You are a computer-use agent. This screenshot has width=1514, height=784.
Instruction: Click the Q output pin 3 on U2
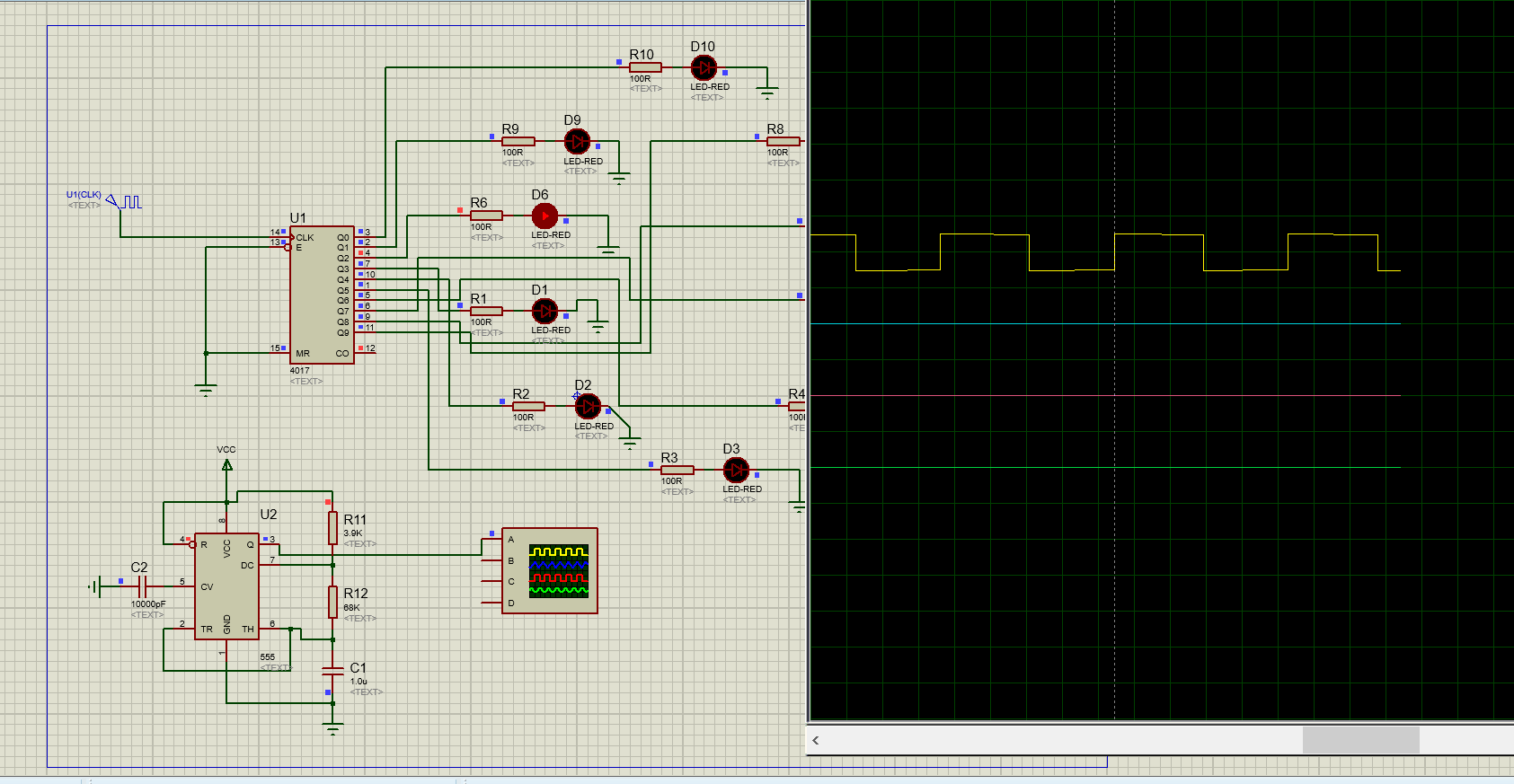270,544
